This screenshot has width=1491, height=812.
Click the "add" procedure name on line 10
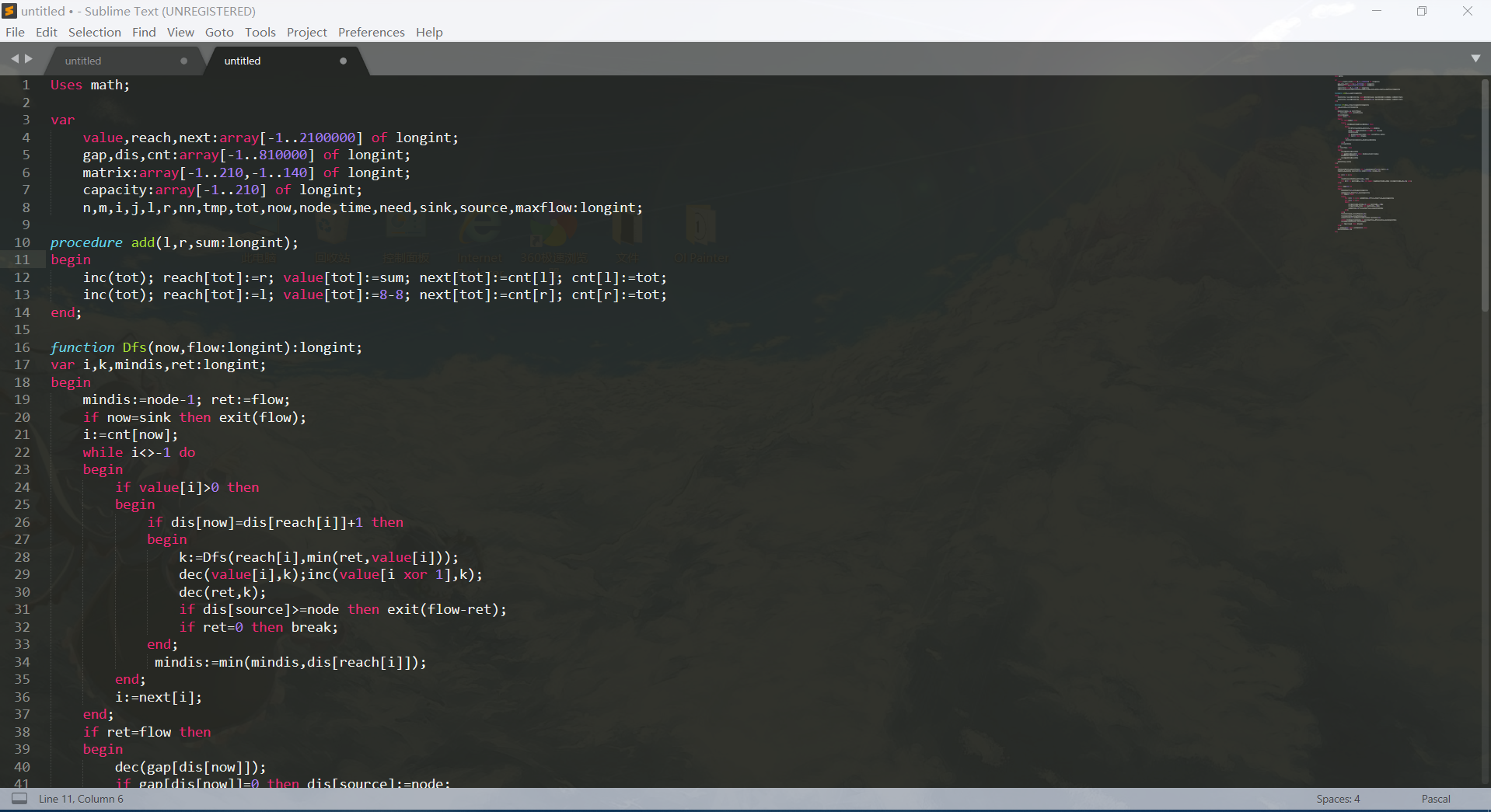[x=143, y=242]
